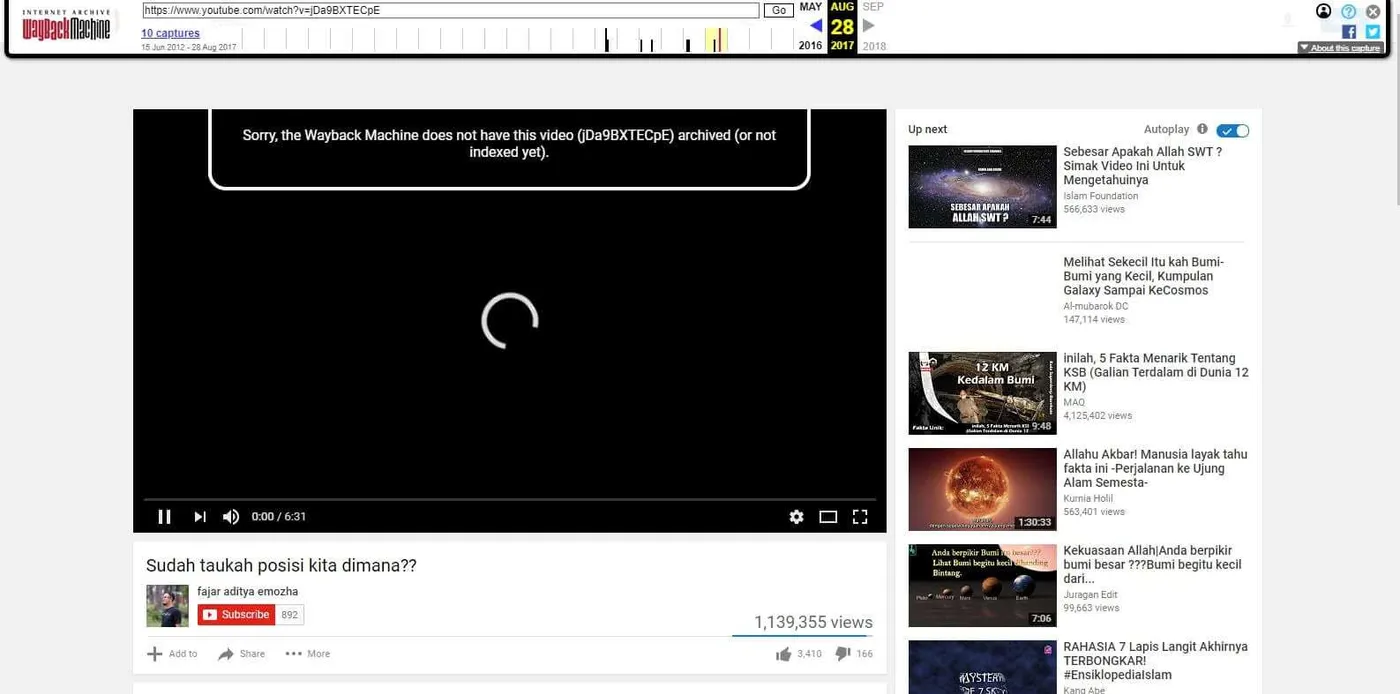Screen dimensions: 1400x694
Task: Open the Juragan Edit channel name
Action: (1089, 594)
